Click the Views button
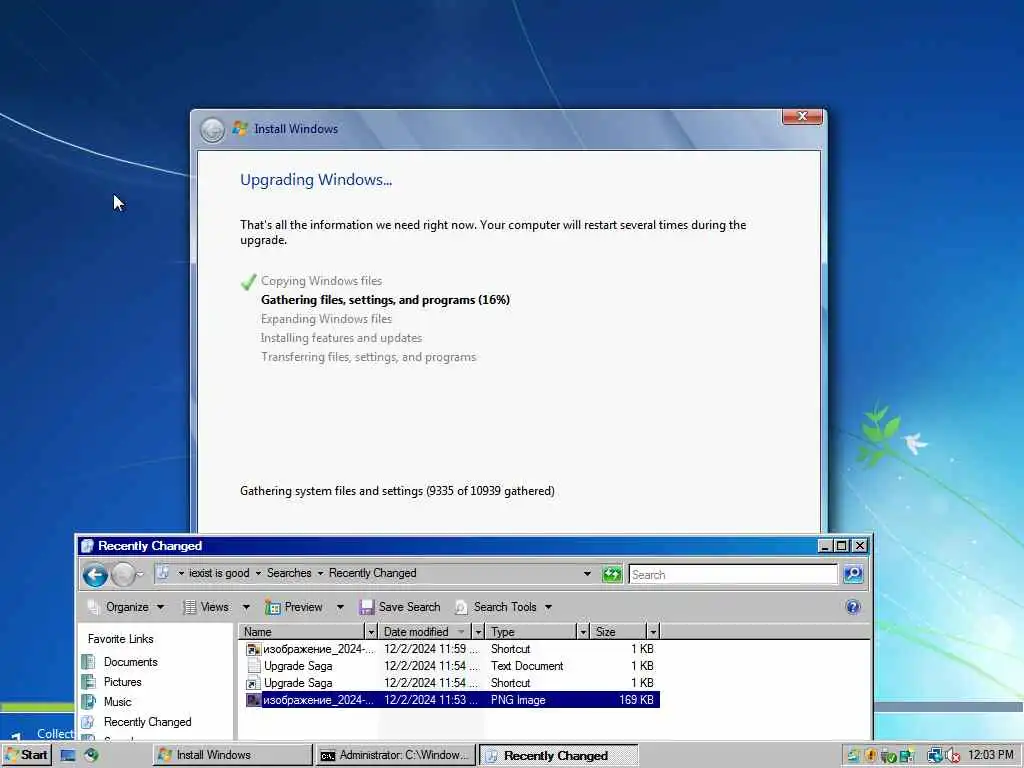Screen dimensions: 1024x768 click(206, 607)
